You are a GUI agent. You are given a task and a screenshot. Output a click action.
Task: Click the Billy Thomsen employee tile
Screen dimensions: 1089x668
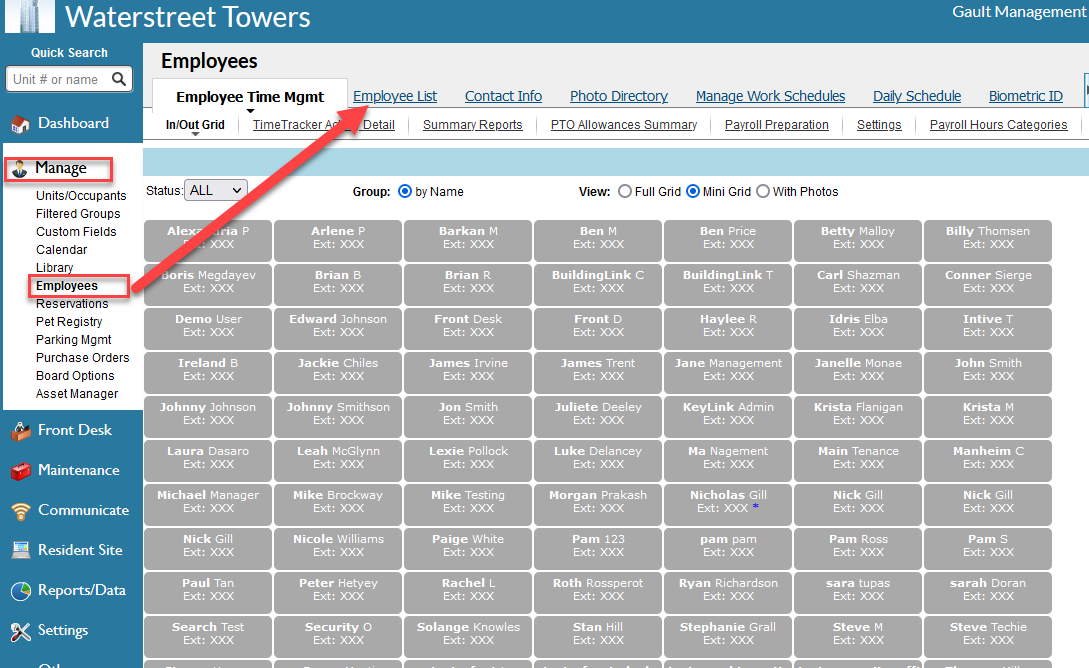(x=988, y=240)
